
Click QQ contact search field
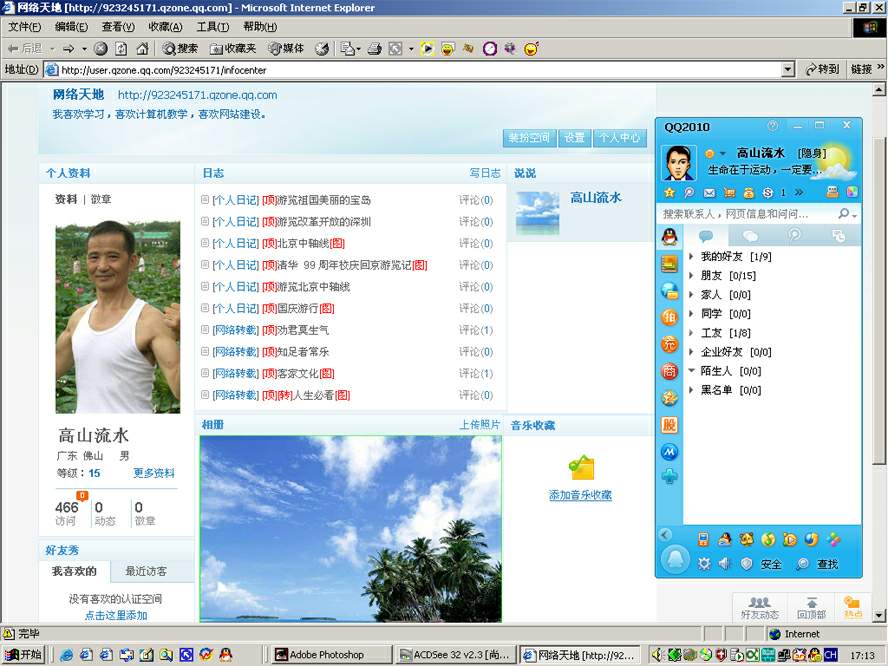[748, 214]
